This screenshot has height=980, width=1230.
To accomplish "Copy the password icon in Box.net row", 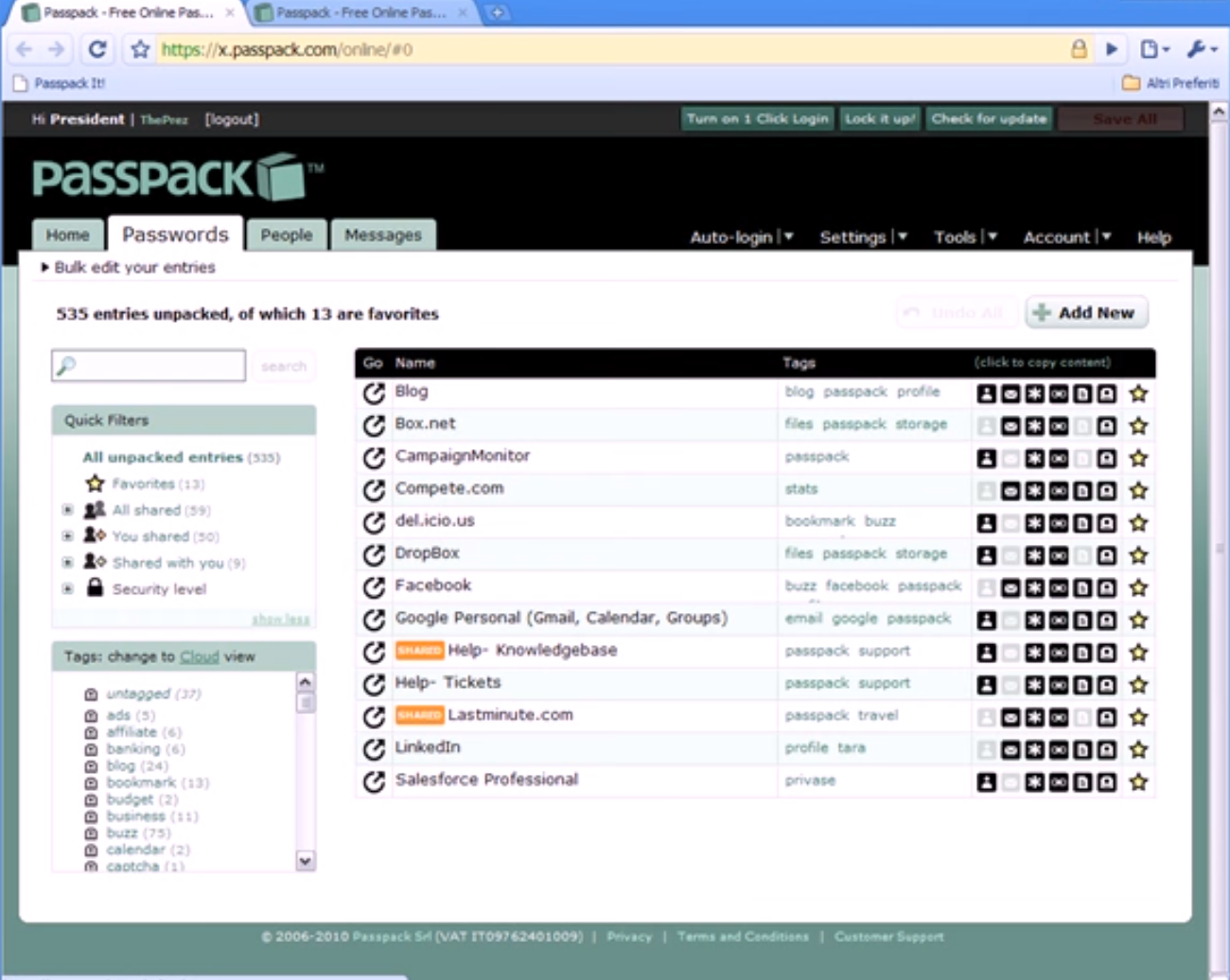I will pos(1035,427).
